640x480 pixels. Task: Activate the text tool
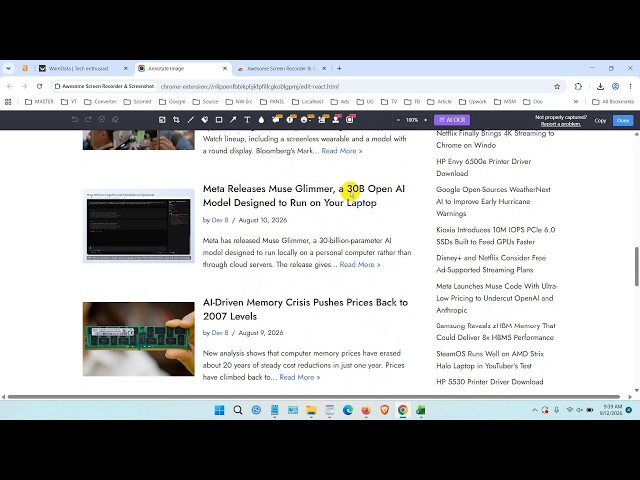coord(247,120)
